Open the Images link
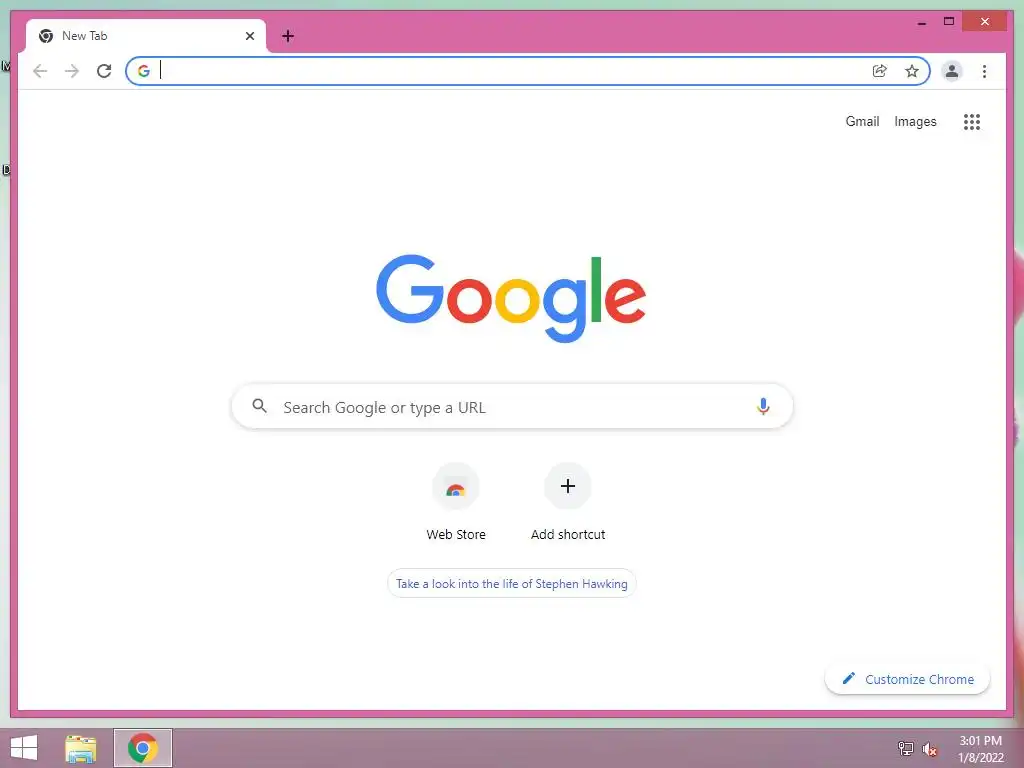The height and width of the screenshot is (768, 1024). click(915, 121)
